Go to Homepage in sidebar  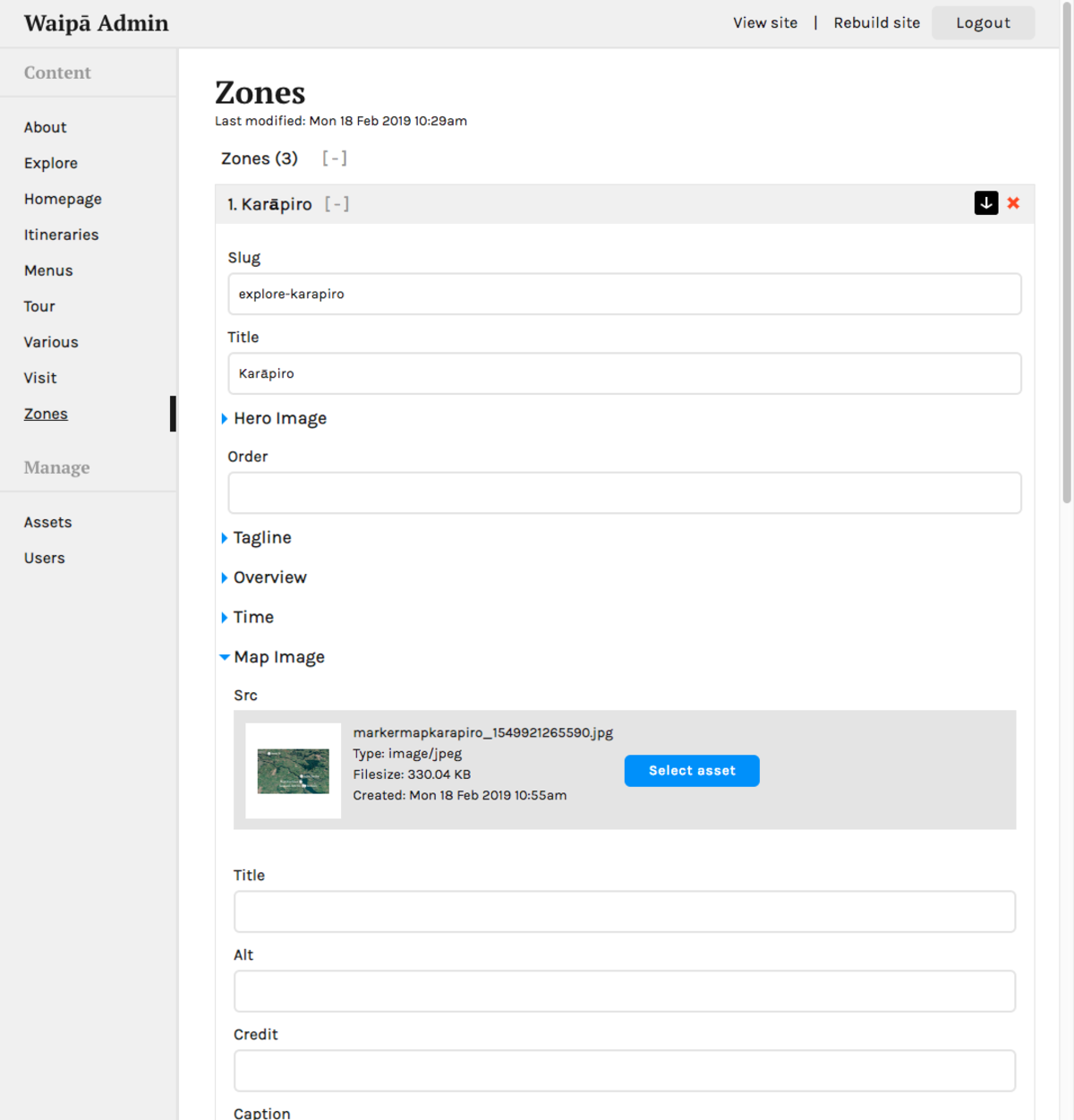click(x=63, y=199)
